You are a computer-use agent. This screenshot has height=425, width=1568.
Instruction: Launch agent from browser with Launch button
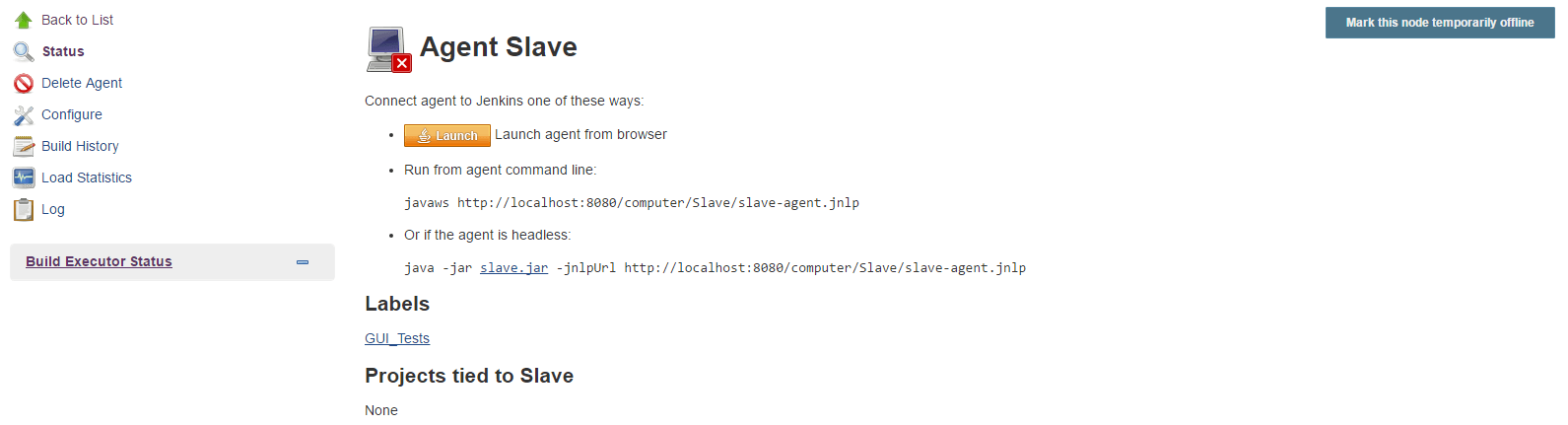pyautogui.click(x=447, y=136)
